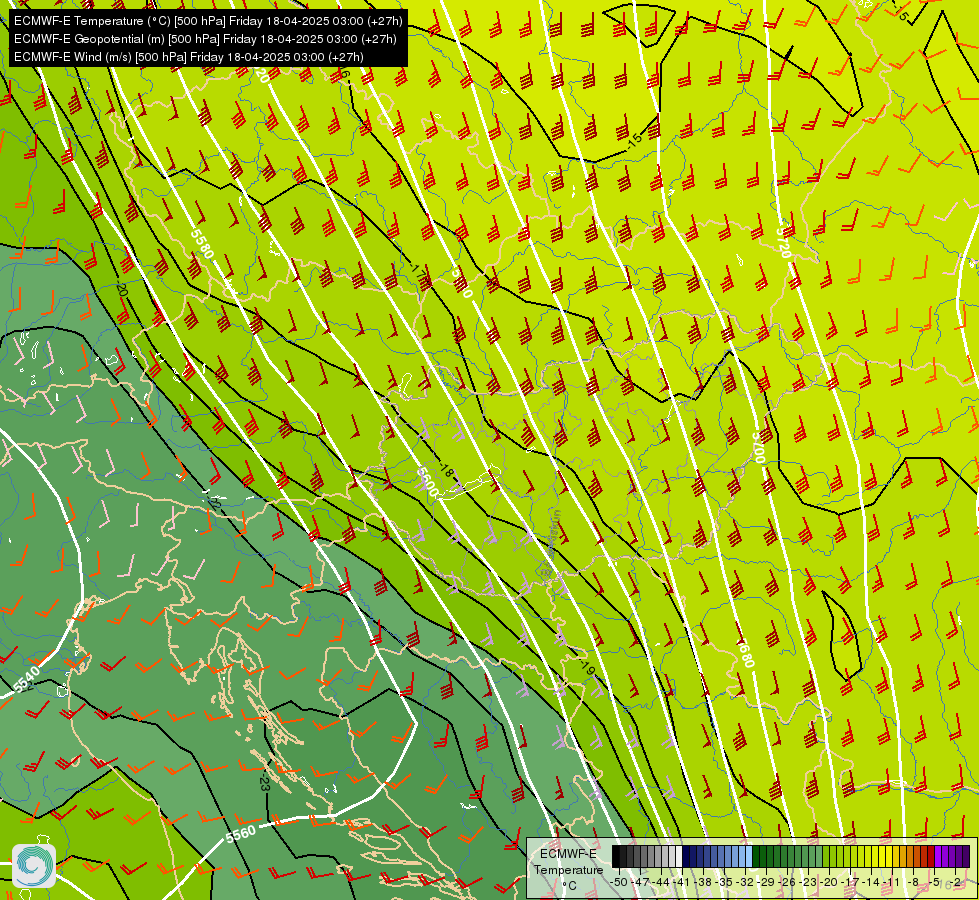979x900 pixels.
Task: Click the -14 tick on the color scale
Action: click(x=871, y=882)
